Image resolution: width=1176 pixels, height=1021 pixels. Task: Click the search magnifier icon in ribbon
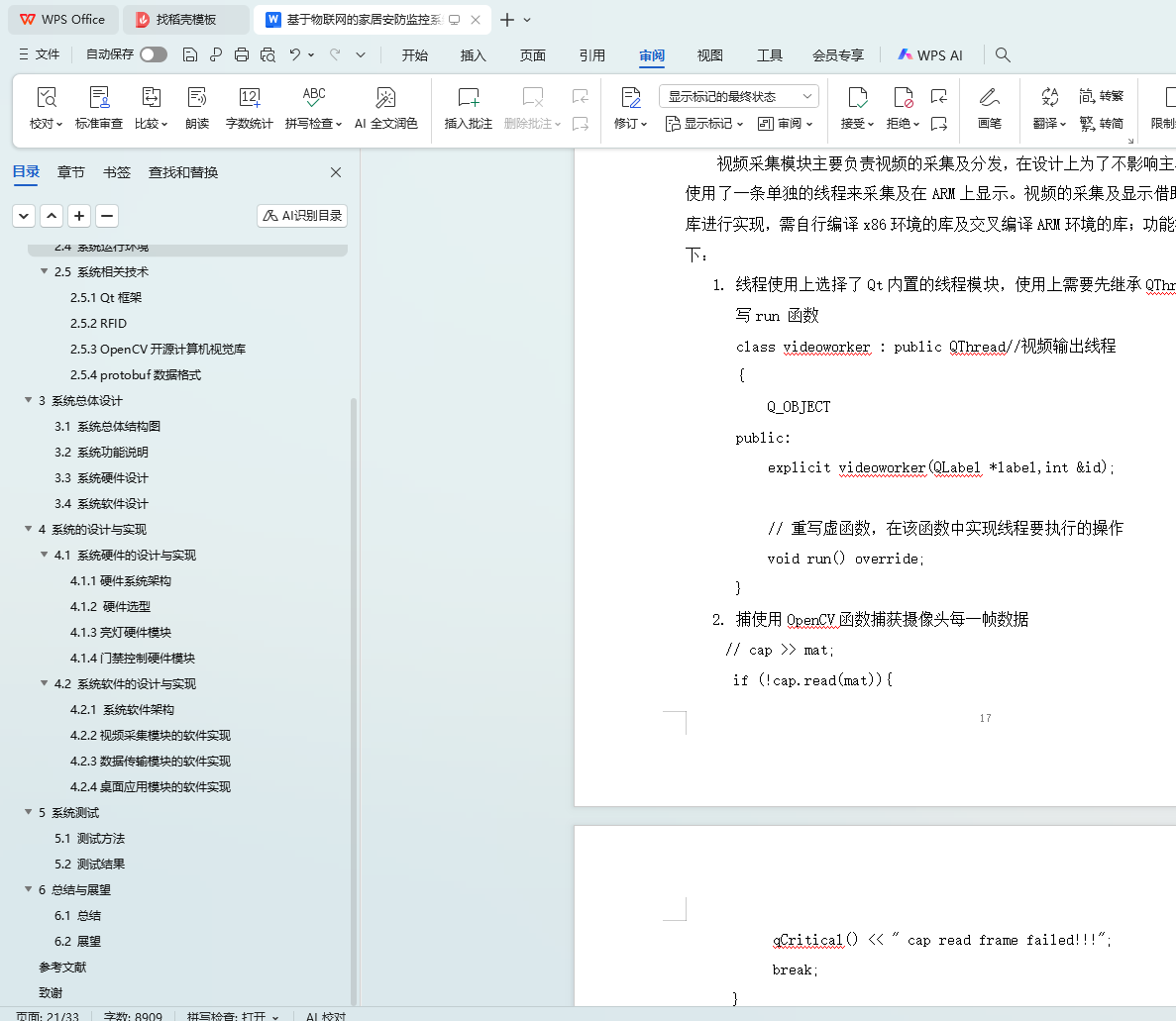click(x=1003, y=55)
